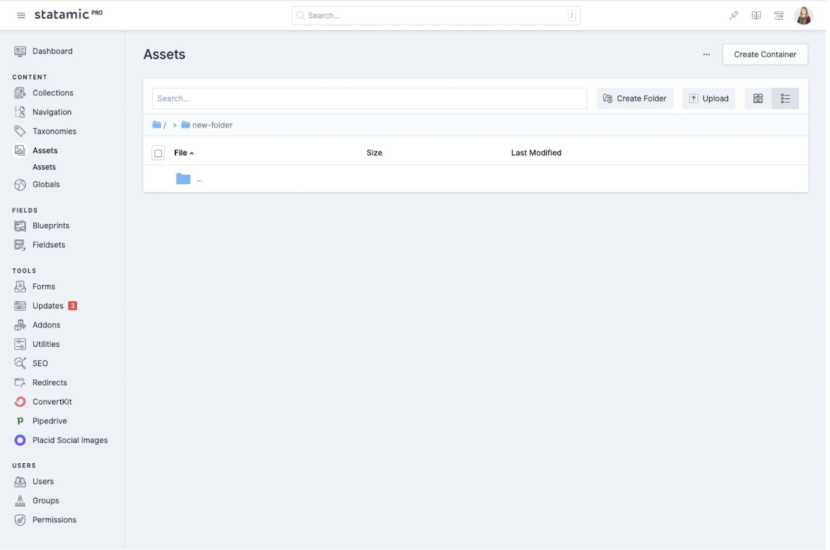
Task: Click the Blueprints sidebar icon
Action: 20,226
